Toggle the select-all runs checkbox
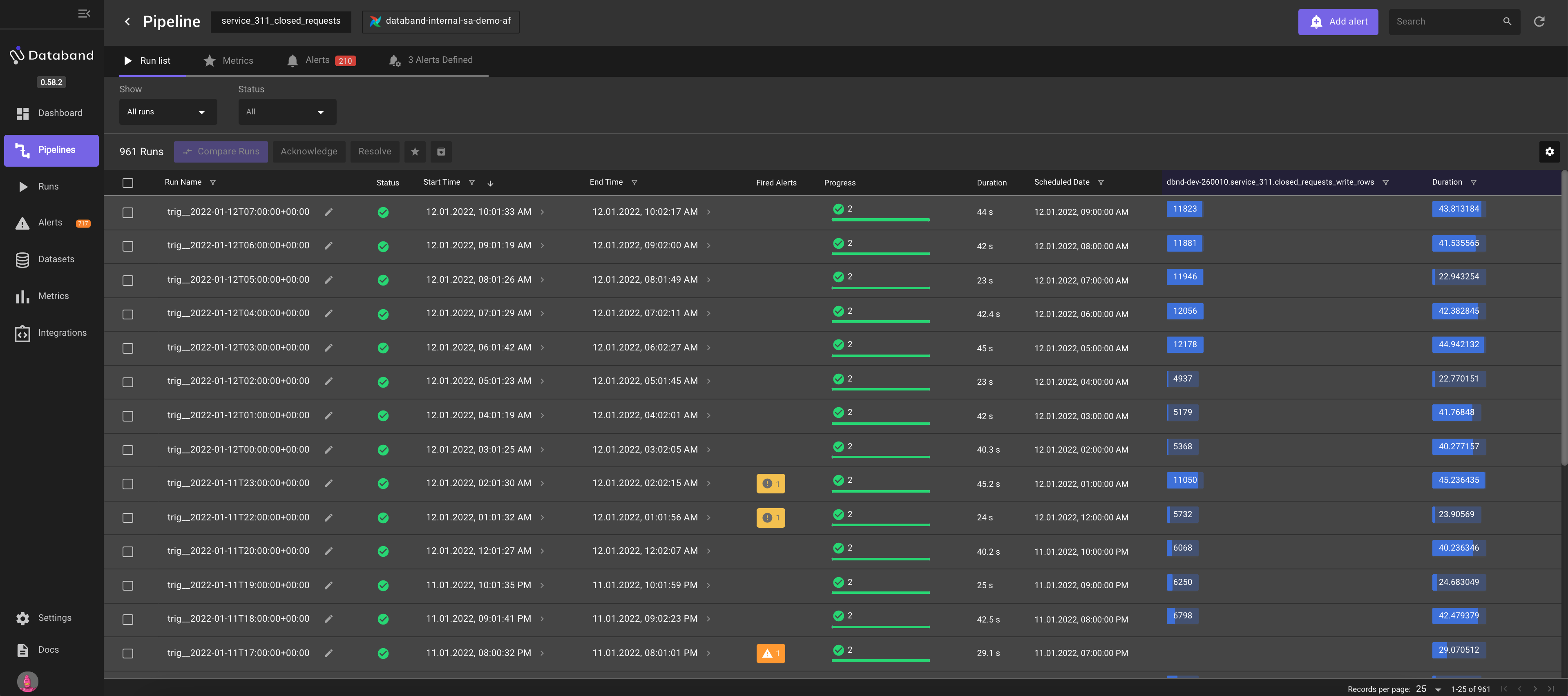Screen dimensions: 1568x696 127,183
